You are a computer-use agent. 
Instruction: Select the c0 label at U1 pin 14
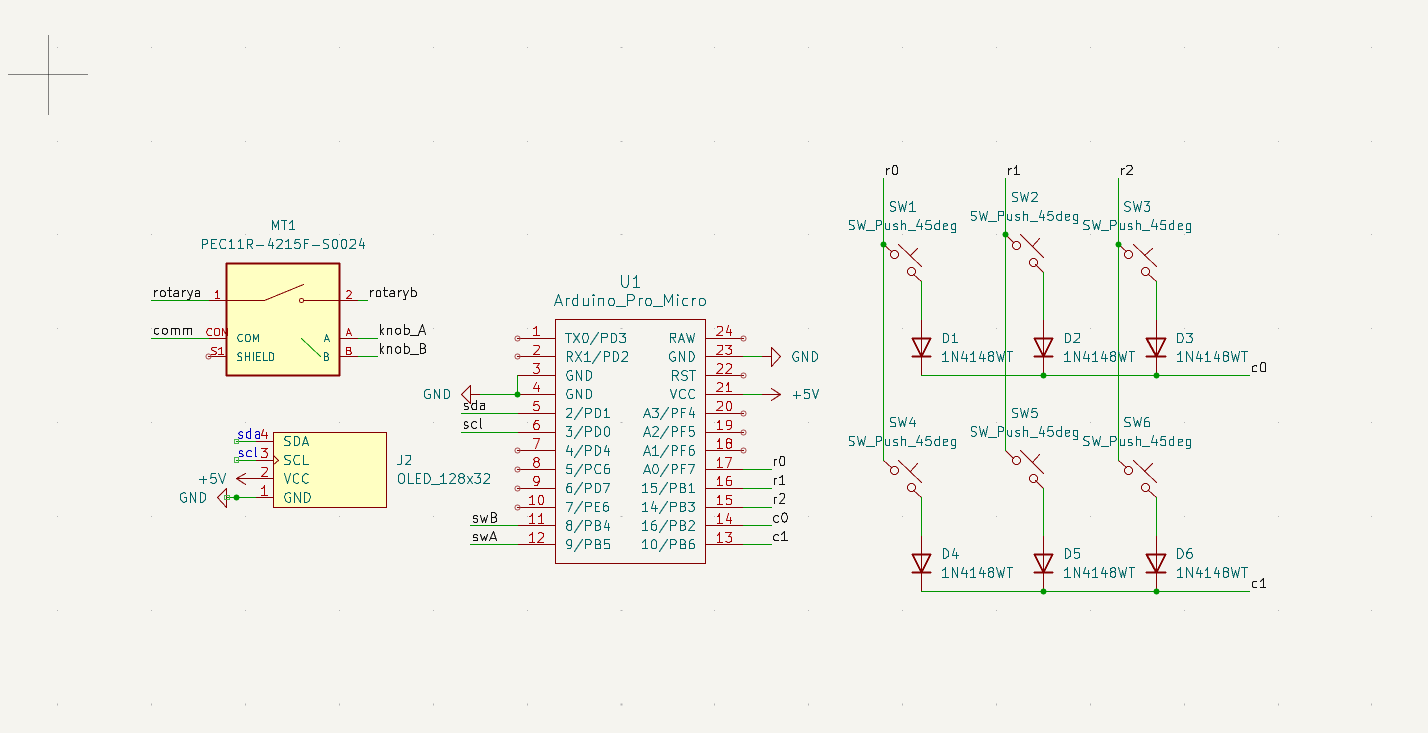(781, 518)
